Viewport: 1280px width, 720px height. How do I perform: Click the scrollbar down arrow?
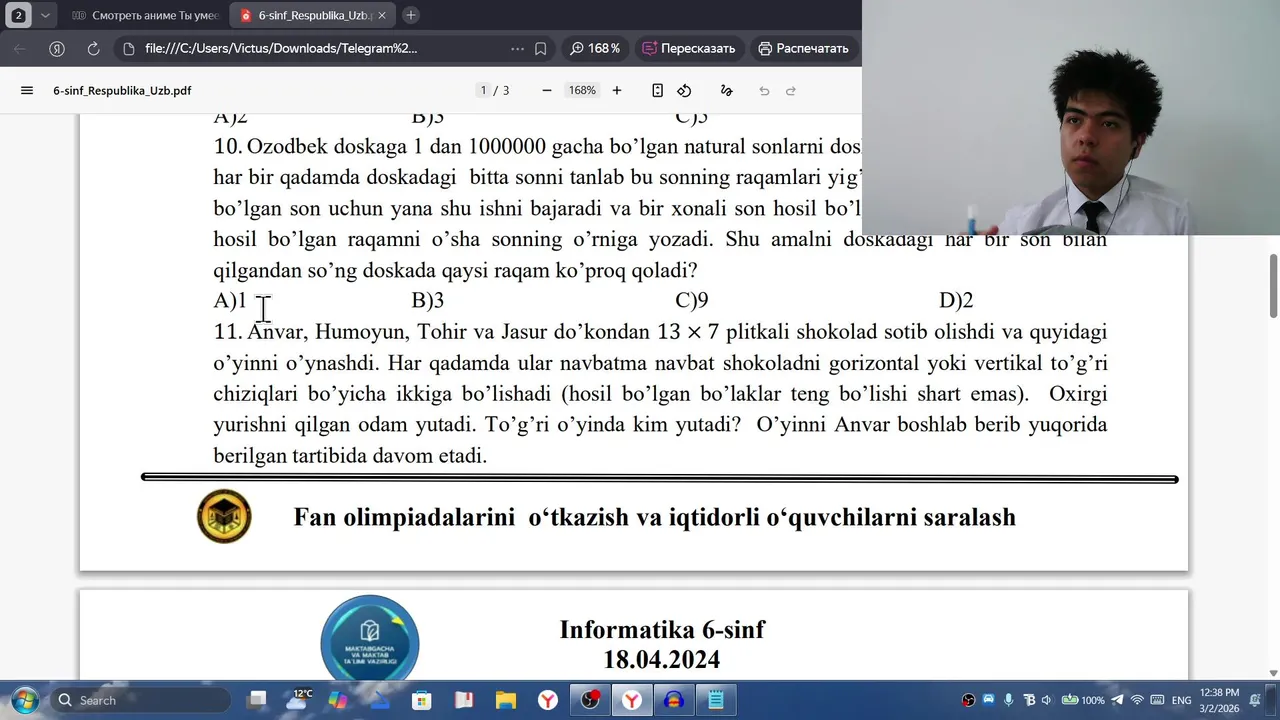click(x=1273, y=674)
